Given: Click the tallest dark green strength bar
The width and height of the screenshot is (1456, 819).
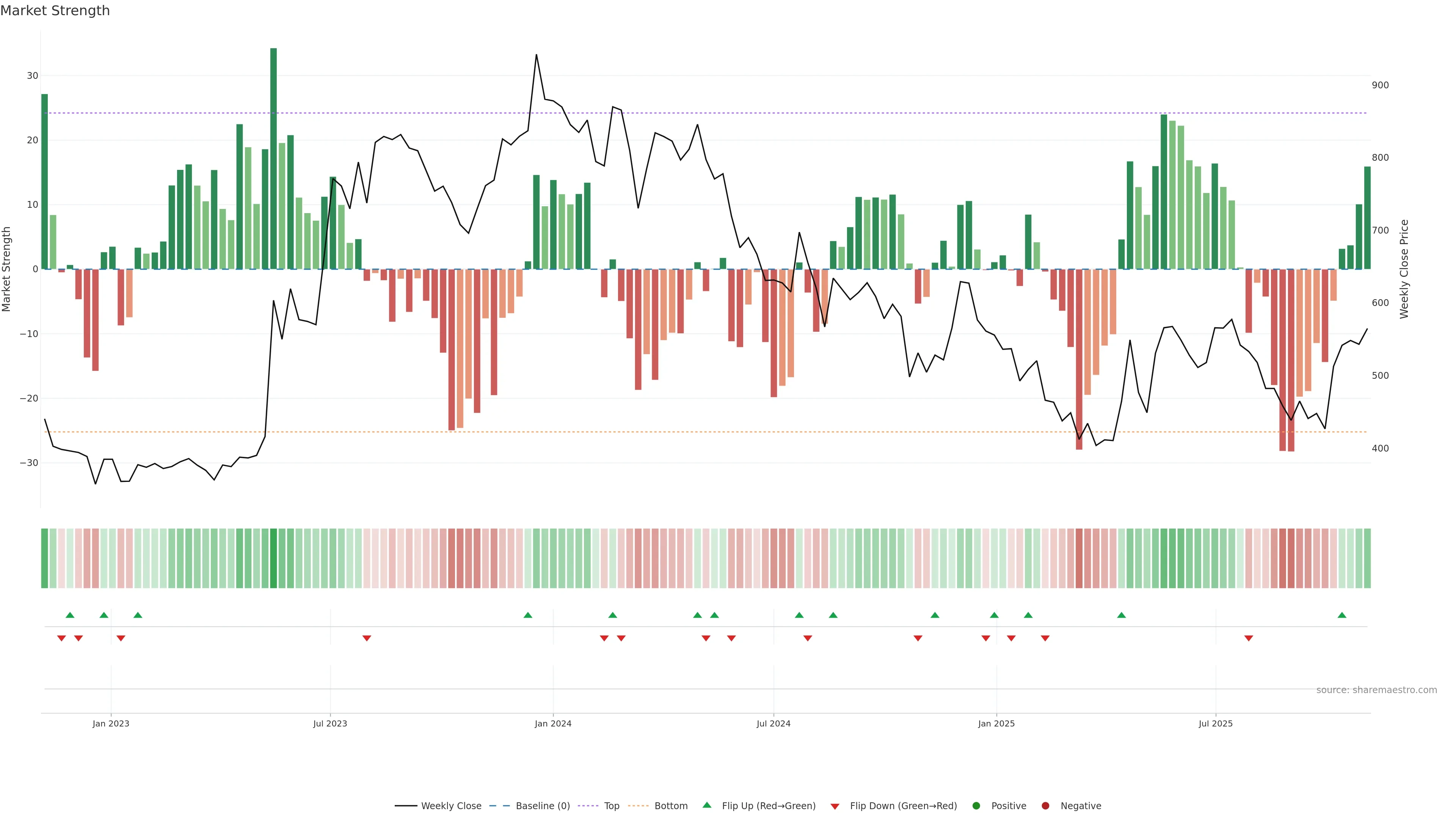Looking at the screenshot, I should (273, 158).
